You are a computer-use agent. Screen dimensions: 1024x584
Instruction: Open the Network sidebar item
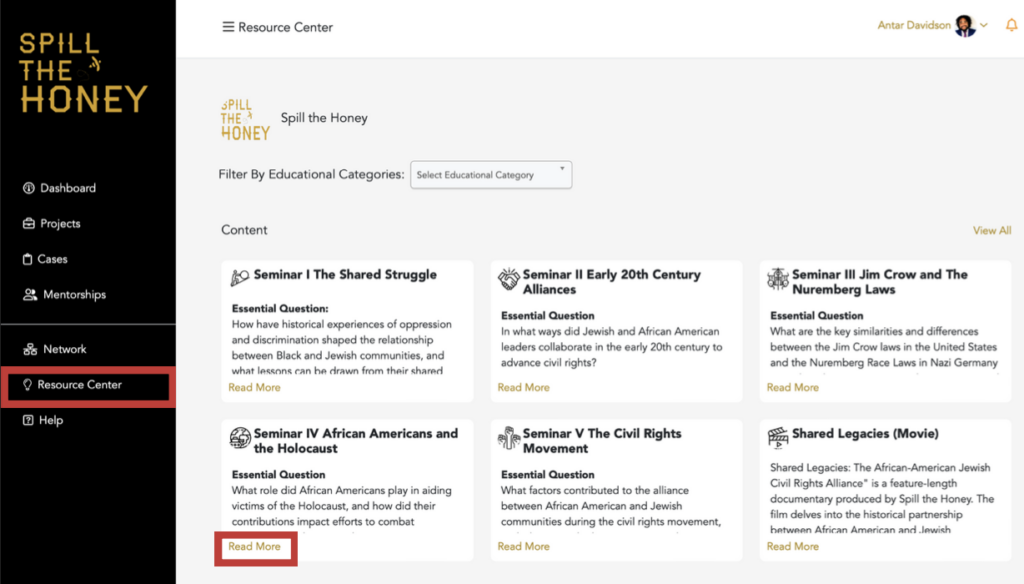64,349
